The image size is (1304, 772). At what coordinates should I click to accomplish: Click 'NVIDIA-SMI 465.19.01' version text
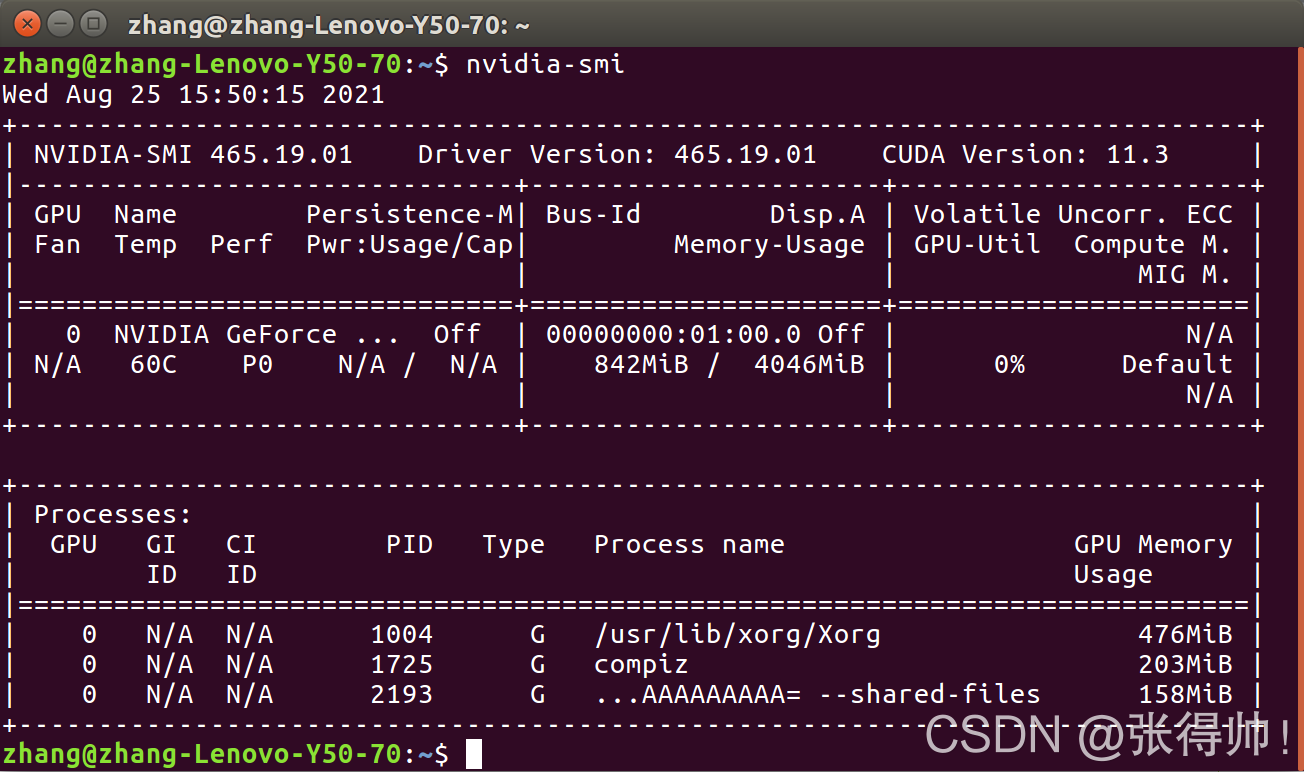point(193,155)
